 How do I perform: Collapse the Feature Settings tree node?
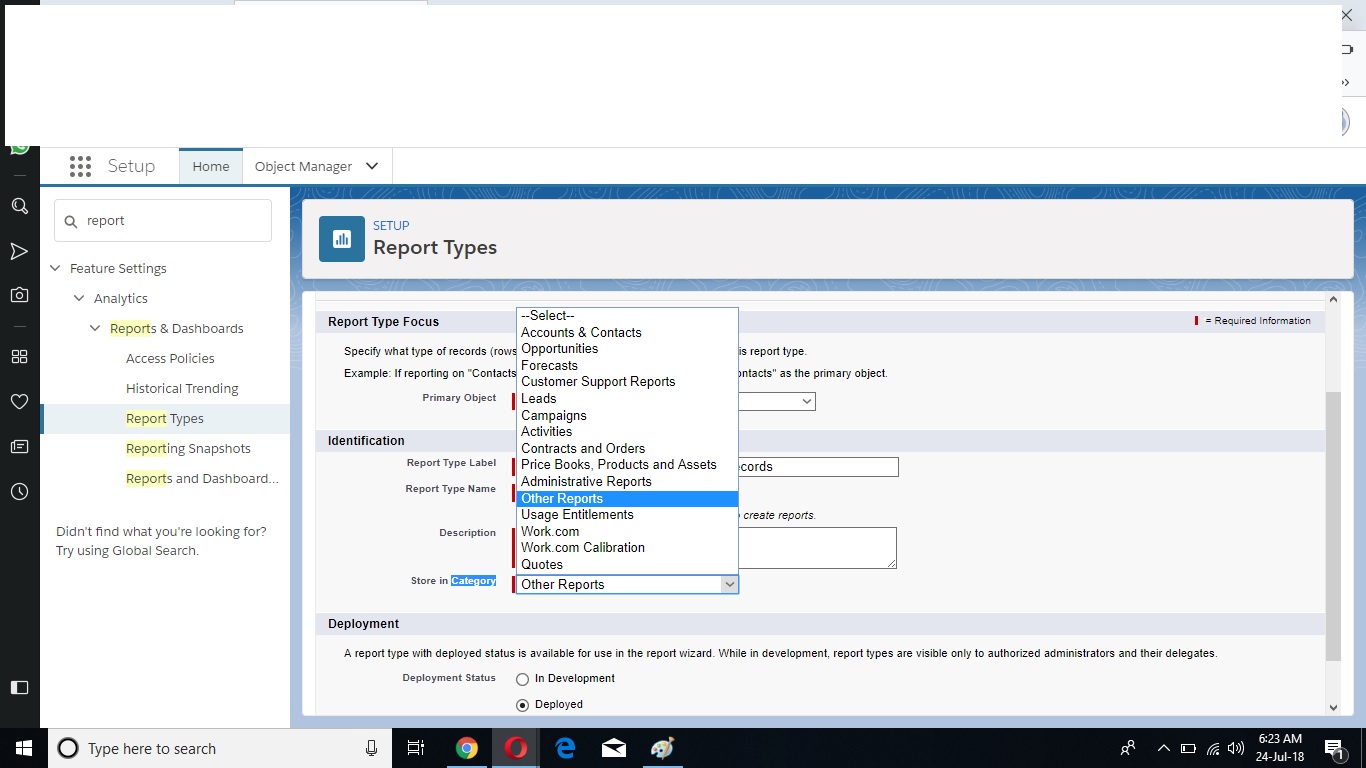tap(56, 268)
